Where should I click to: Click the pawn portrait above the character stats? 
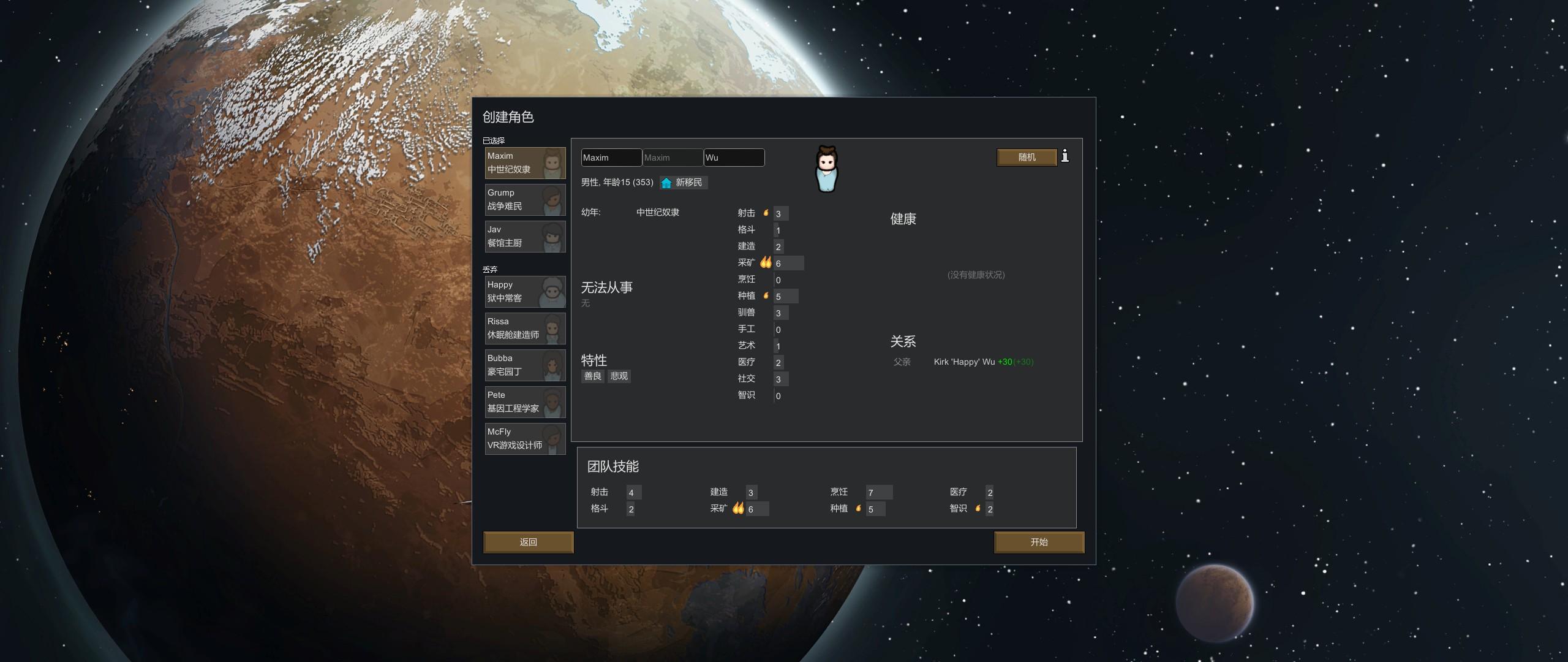826,169
